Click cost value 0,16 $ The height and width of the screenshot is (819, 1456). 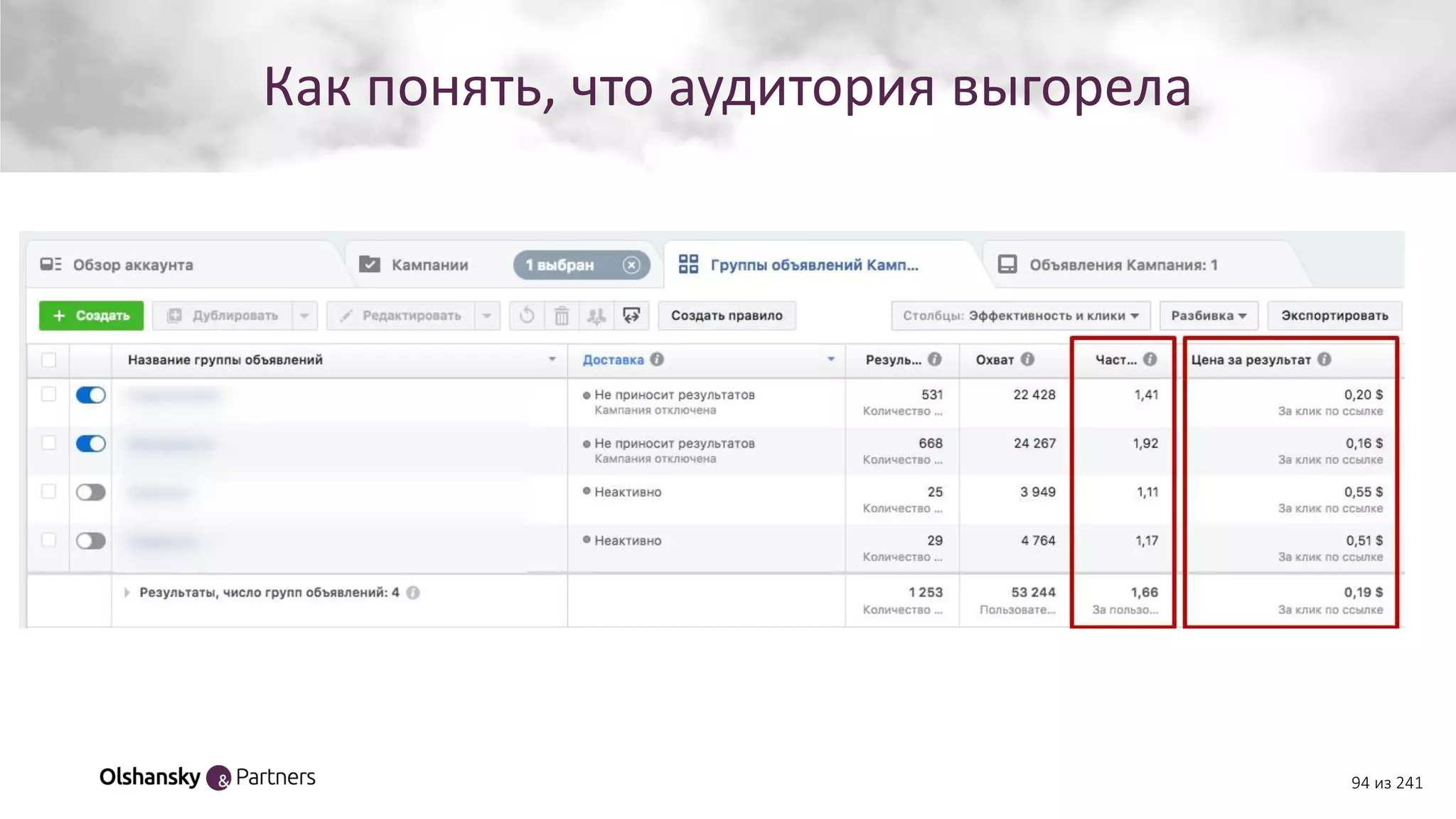click(1364, 443)
